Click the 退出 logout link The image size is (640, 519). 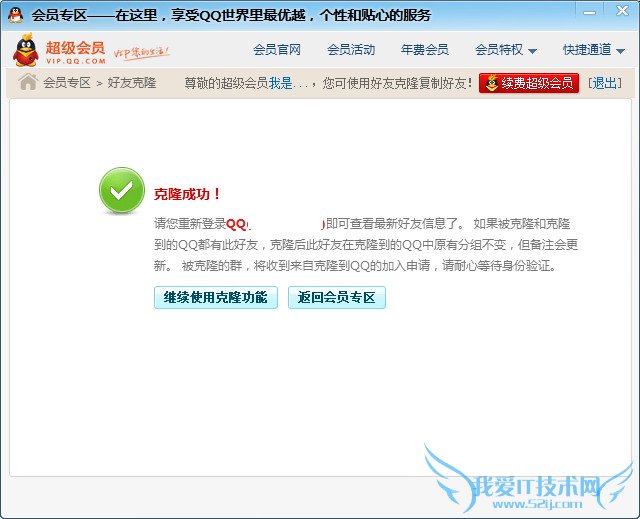click(605, 83)
